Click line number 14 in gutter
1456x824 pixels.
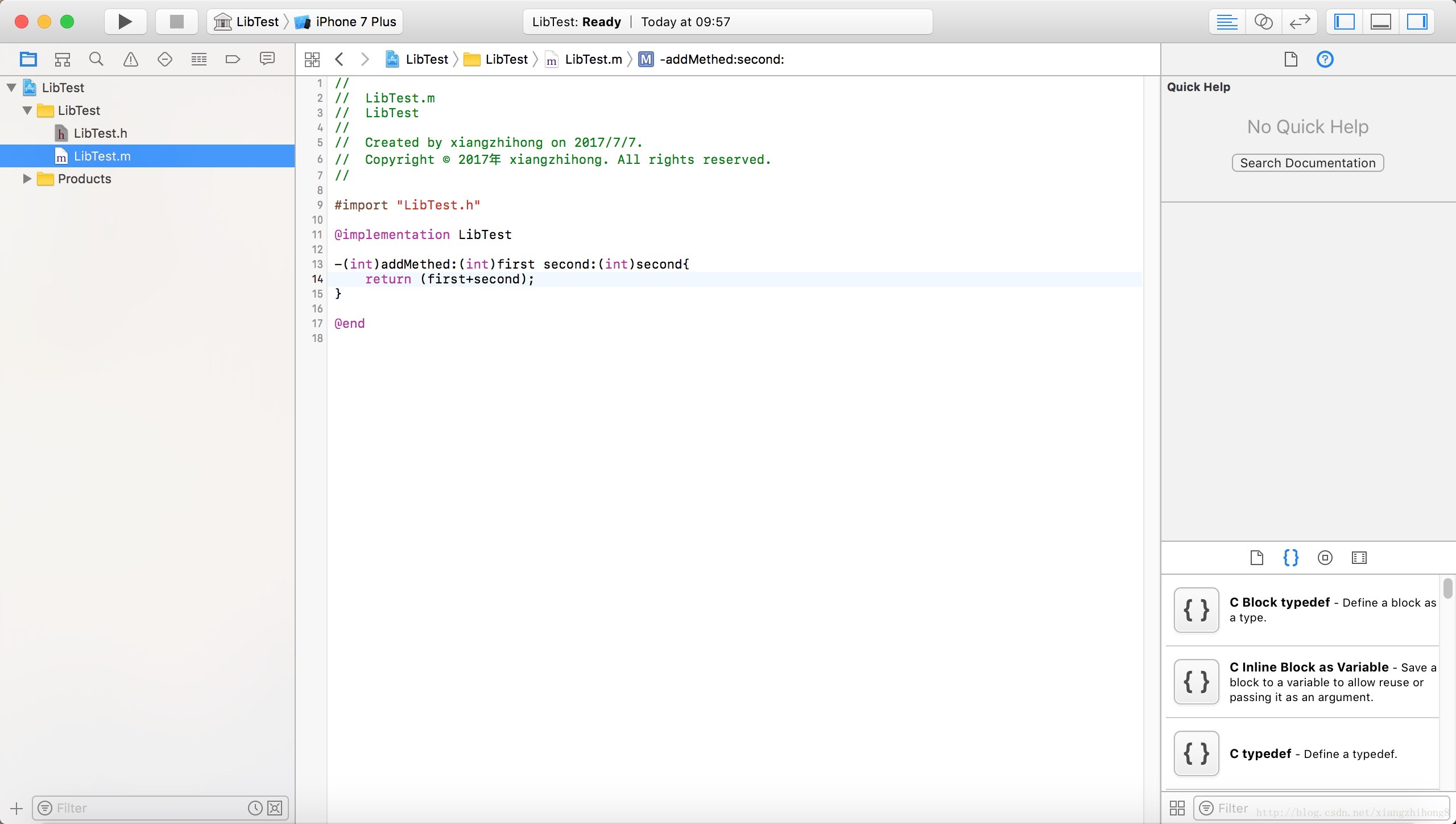click(x=317, y=279)
